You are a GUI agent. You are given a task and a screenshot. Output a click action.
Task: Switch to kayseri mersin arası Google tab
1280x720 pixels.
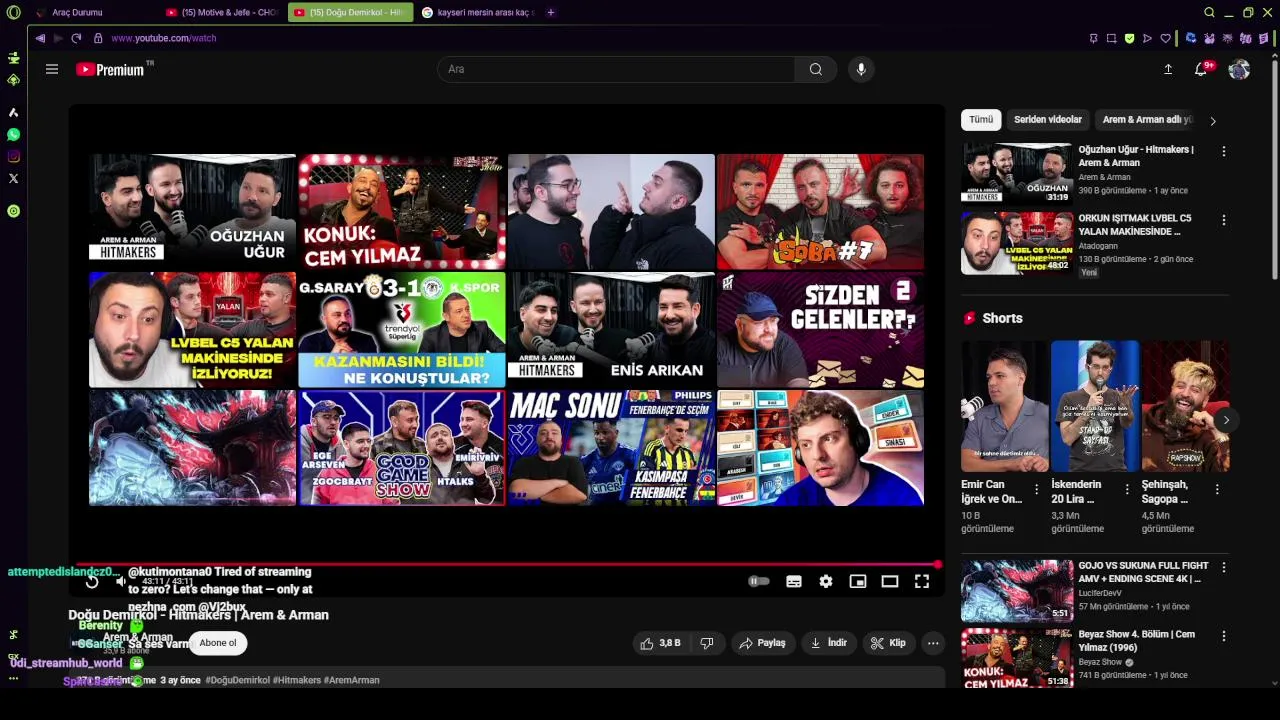click(x=477, y=12)
